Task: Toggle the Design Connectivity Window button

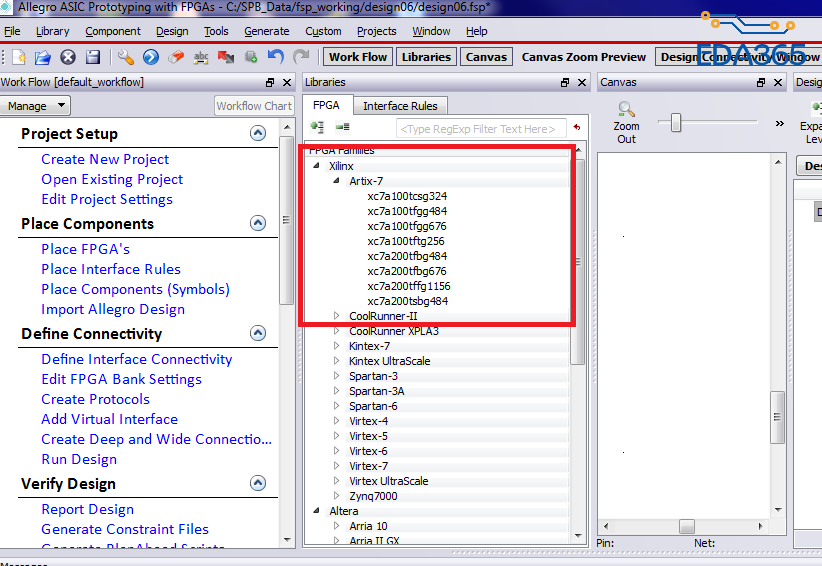Action: 739,57
